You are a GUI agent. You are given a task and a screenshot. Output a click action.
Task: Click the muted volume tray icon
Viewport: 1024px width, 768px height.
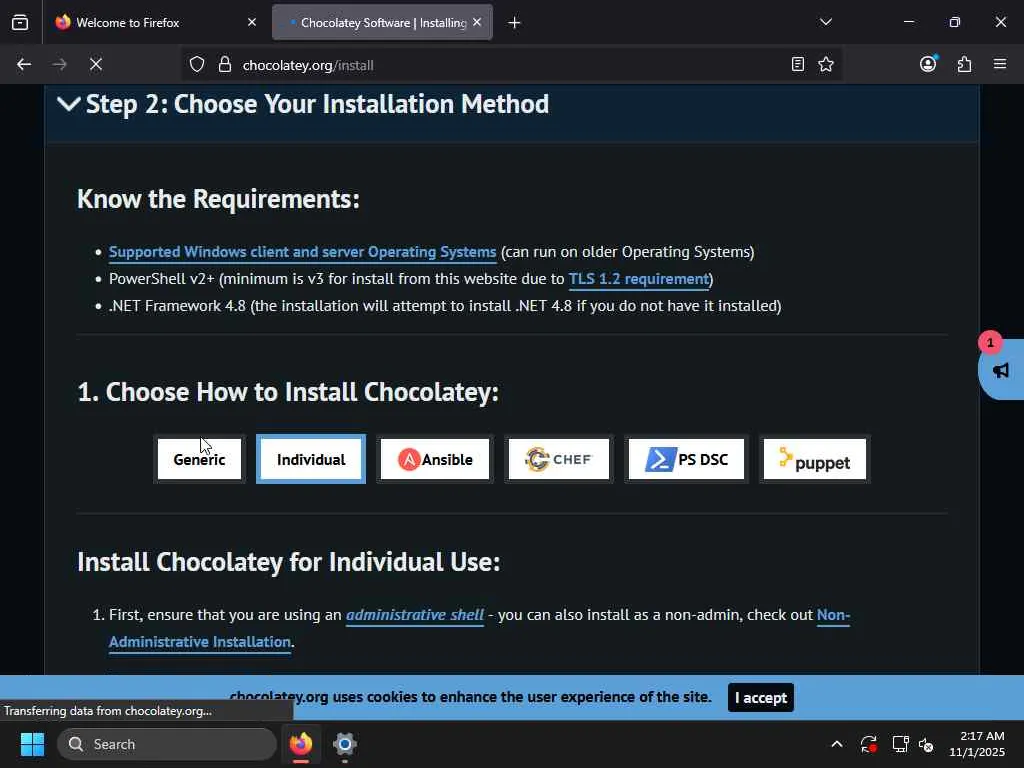[x=926, y=744]
